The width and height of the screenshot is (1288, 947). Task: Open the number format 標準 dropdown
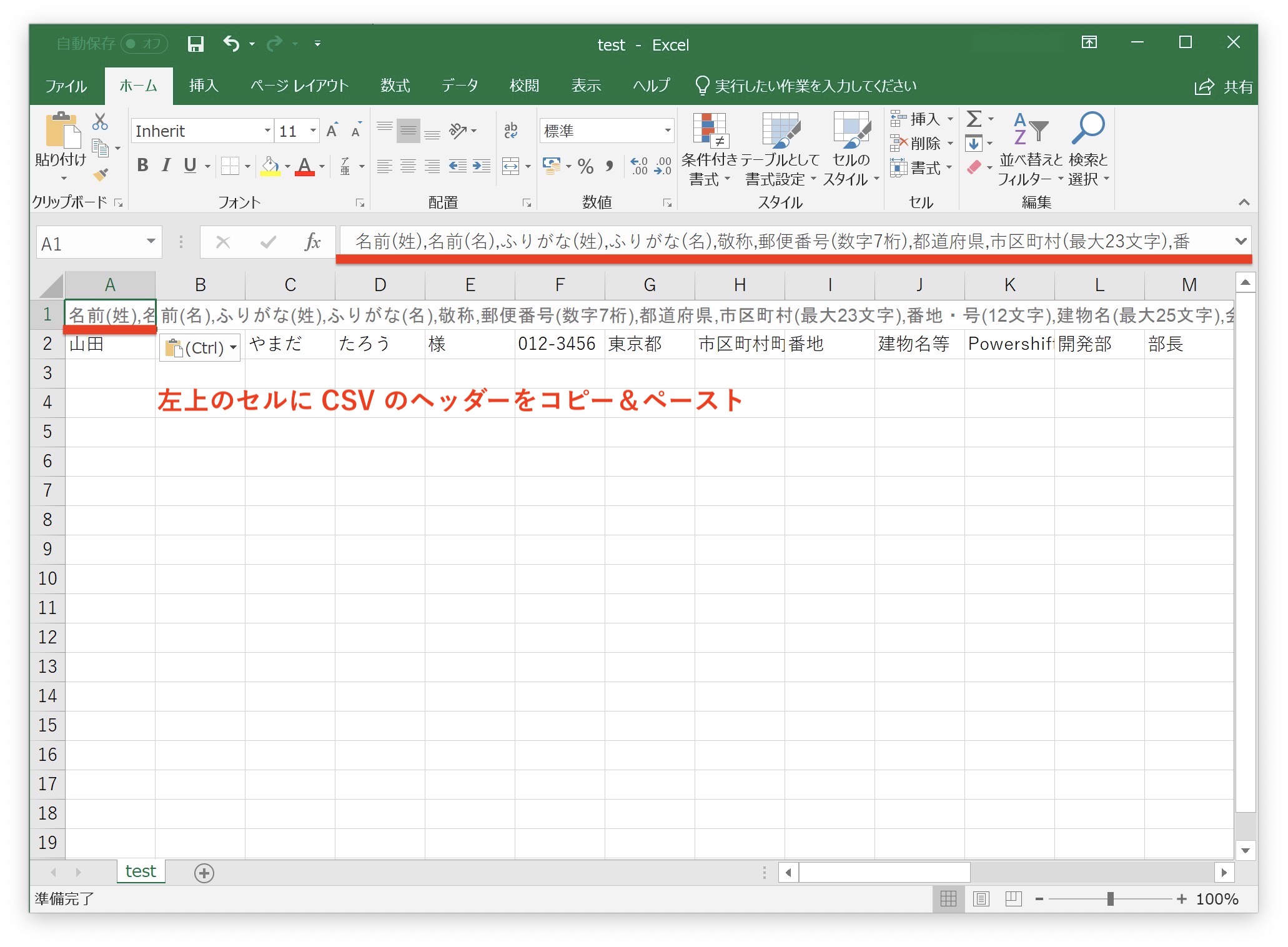pos(667,131)
